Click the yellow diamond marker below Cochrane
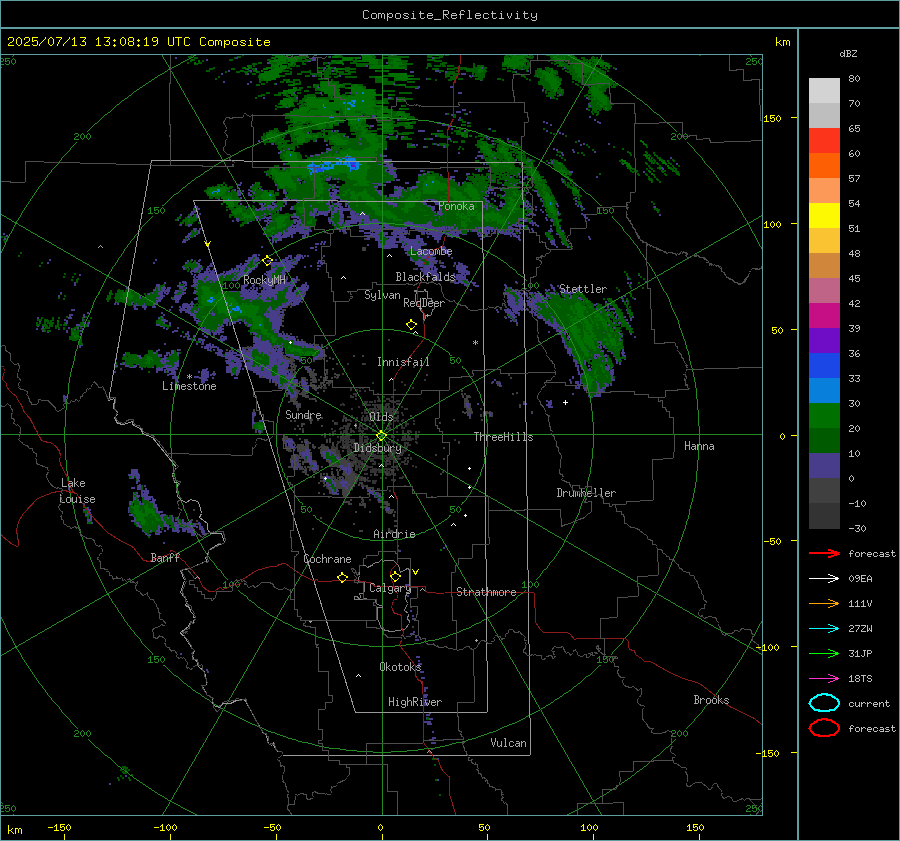 pyautogui.click(x=343, y=577)
